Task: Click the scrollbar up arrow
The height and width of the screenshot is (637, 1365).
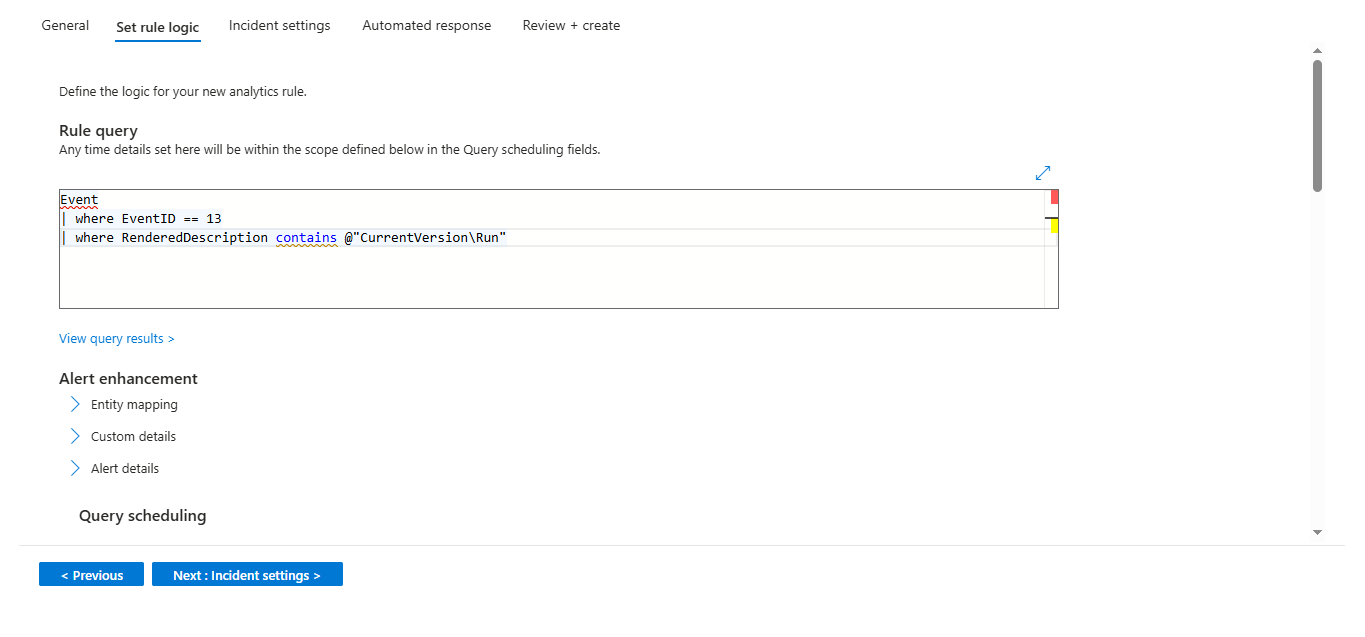Action: coord(1318,50)
